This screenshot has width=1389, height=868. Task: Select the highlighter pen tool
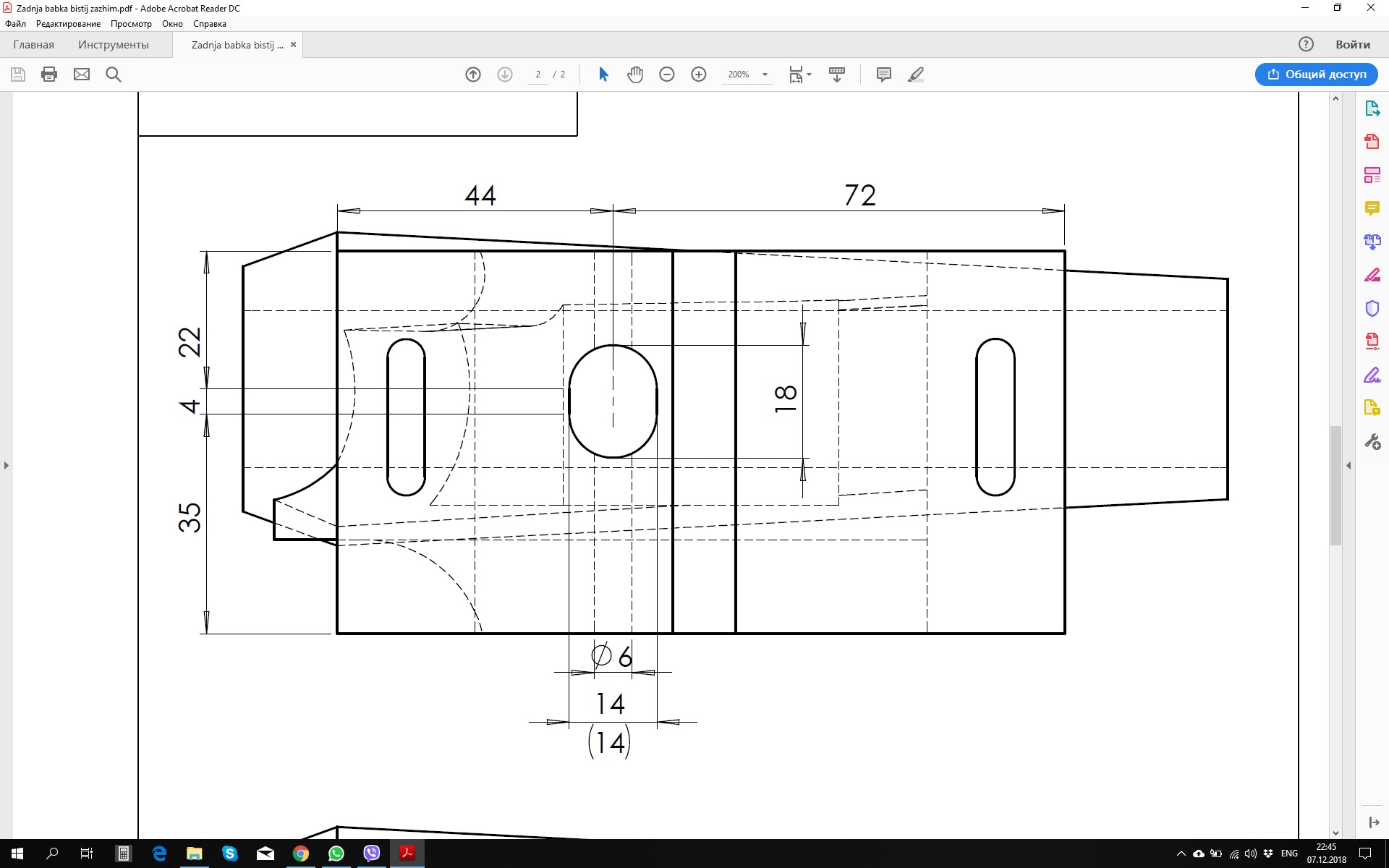(x=916, y=75)
